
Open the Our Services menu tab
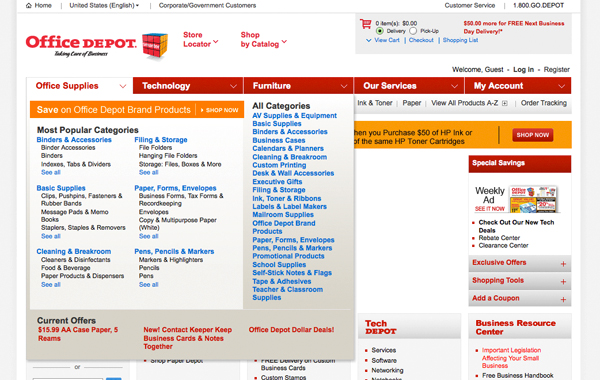pos(409,86)
